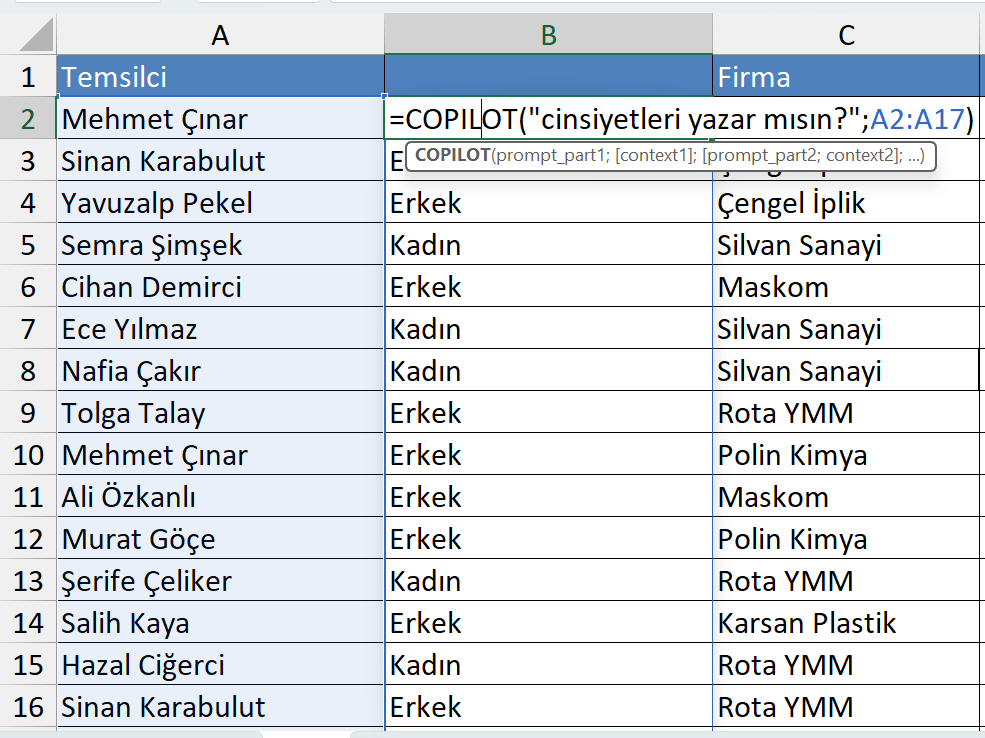The width and height of the screenshot is (985, 738).
Task: Click the A2:A17 reference in the formula
Action: coord(917,120)
